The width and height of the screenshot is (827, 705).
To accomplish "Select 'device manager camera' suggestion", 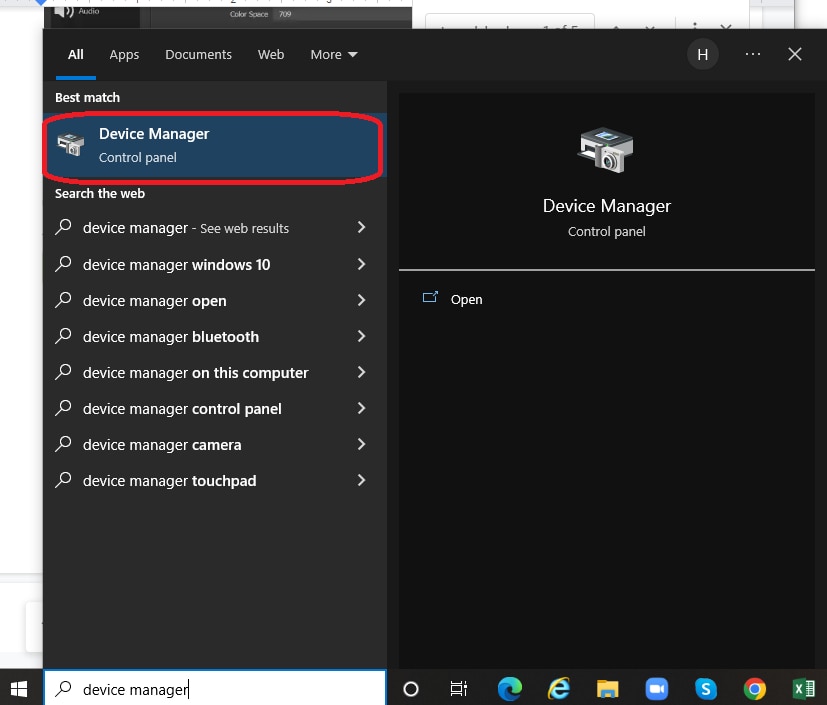I will tap(214, 445).
